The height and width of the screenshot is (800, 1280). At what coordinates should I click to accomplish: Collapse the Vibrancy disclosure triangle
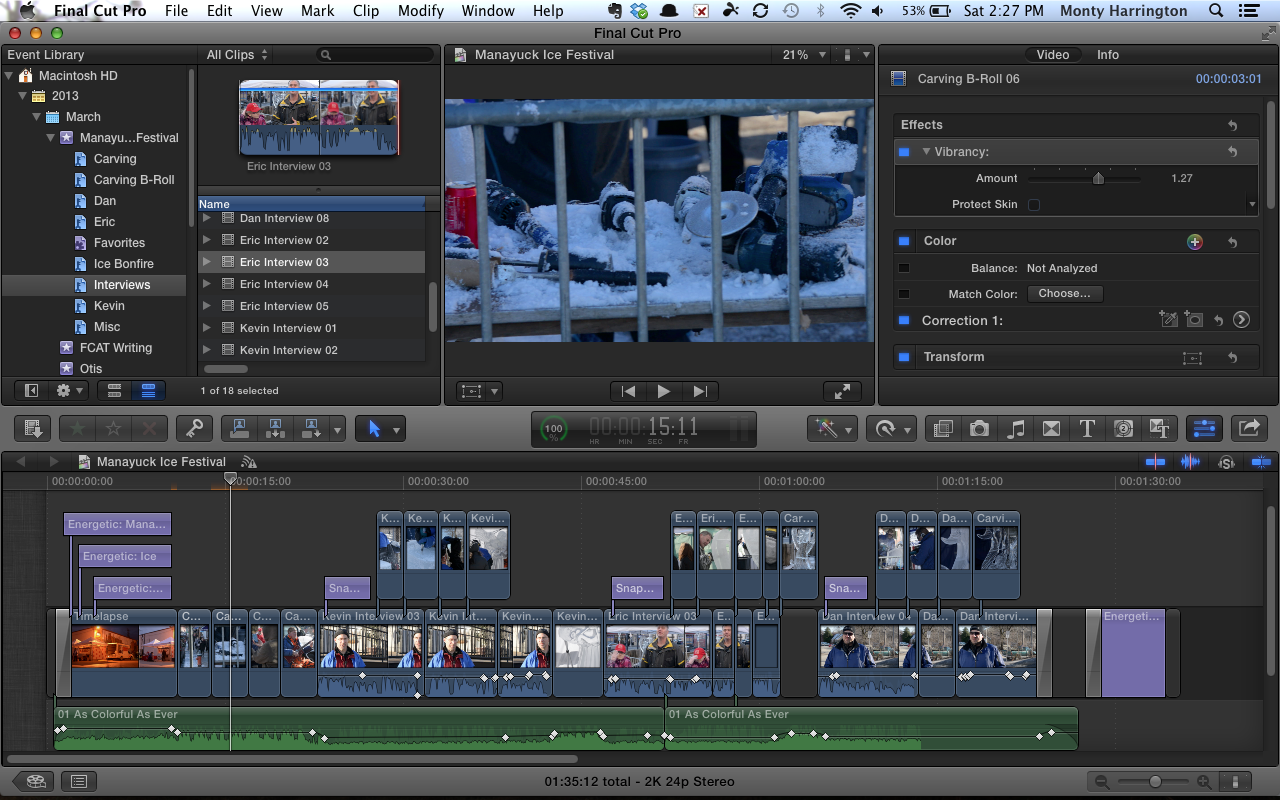926,152
